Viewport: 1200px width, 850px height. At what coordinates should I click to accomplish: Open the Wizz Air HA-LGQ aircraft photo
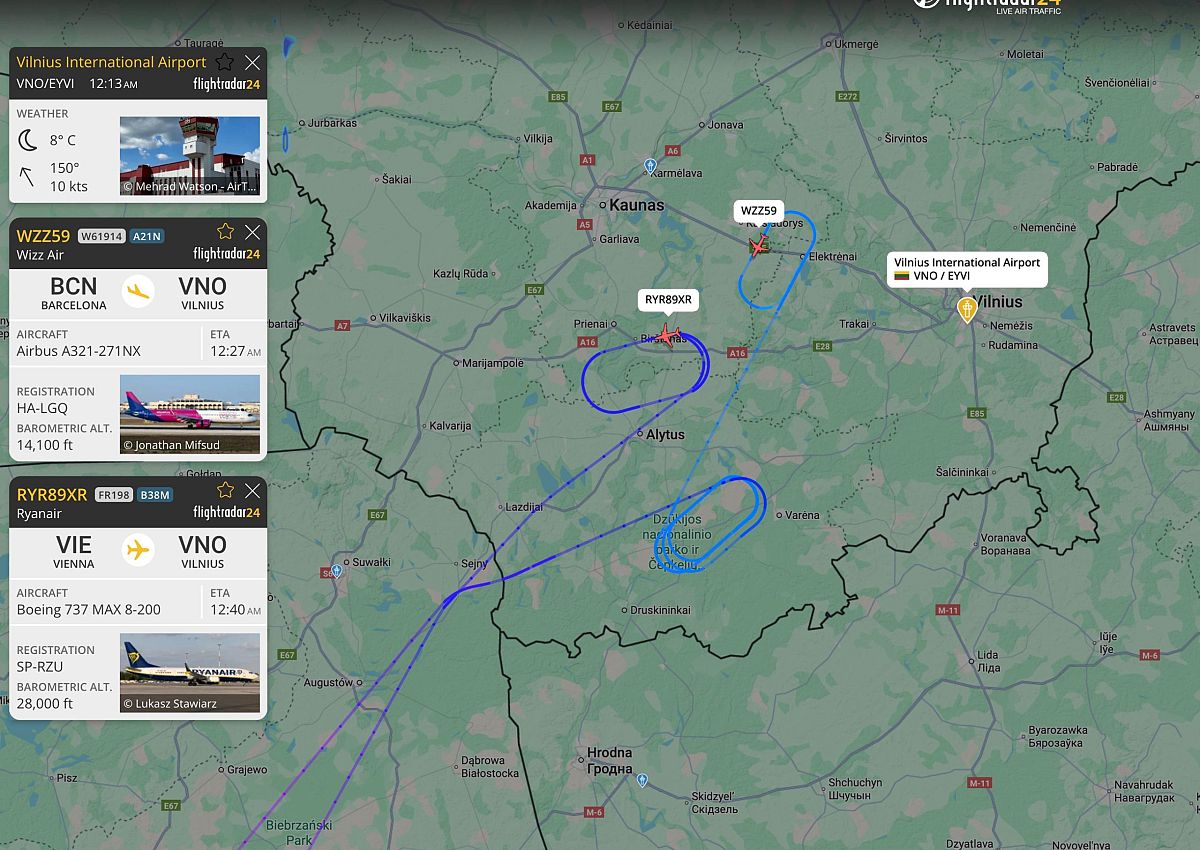click(x=190, y=413)
